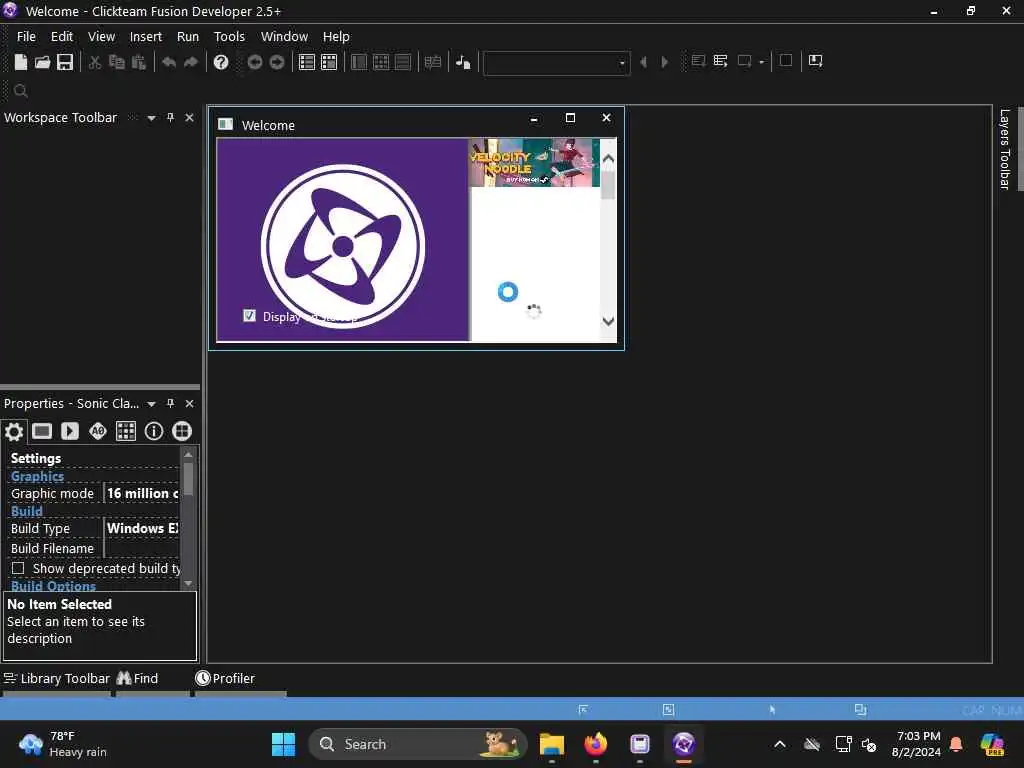Viewport: 1024px width, 768px height.
Task: Go forward with the round right-arrow icon
Action: [x=277, y=62]
